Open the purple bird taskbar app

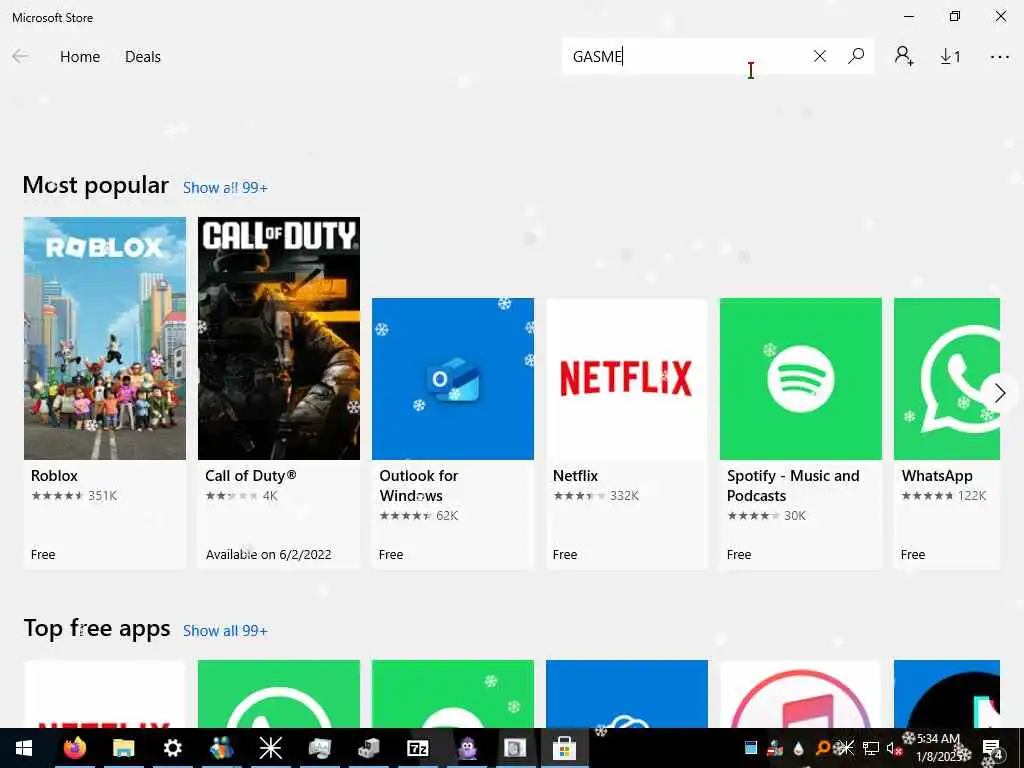[466, 748]
